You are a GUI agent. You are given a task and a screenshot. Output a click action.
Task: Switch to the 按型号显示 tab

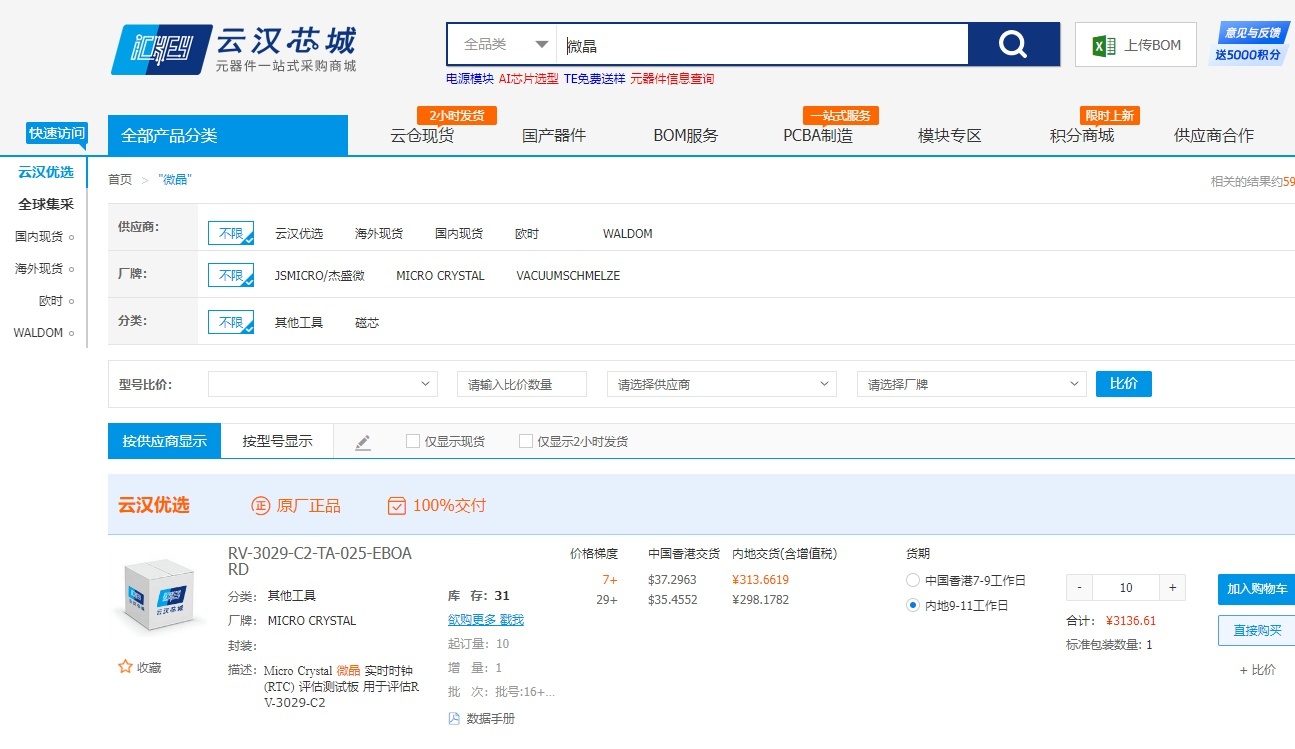[277, 440]
